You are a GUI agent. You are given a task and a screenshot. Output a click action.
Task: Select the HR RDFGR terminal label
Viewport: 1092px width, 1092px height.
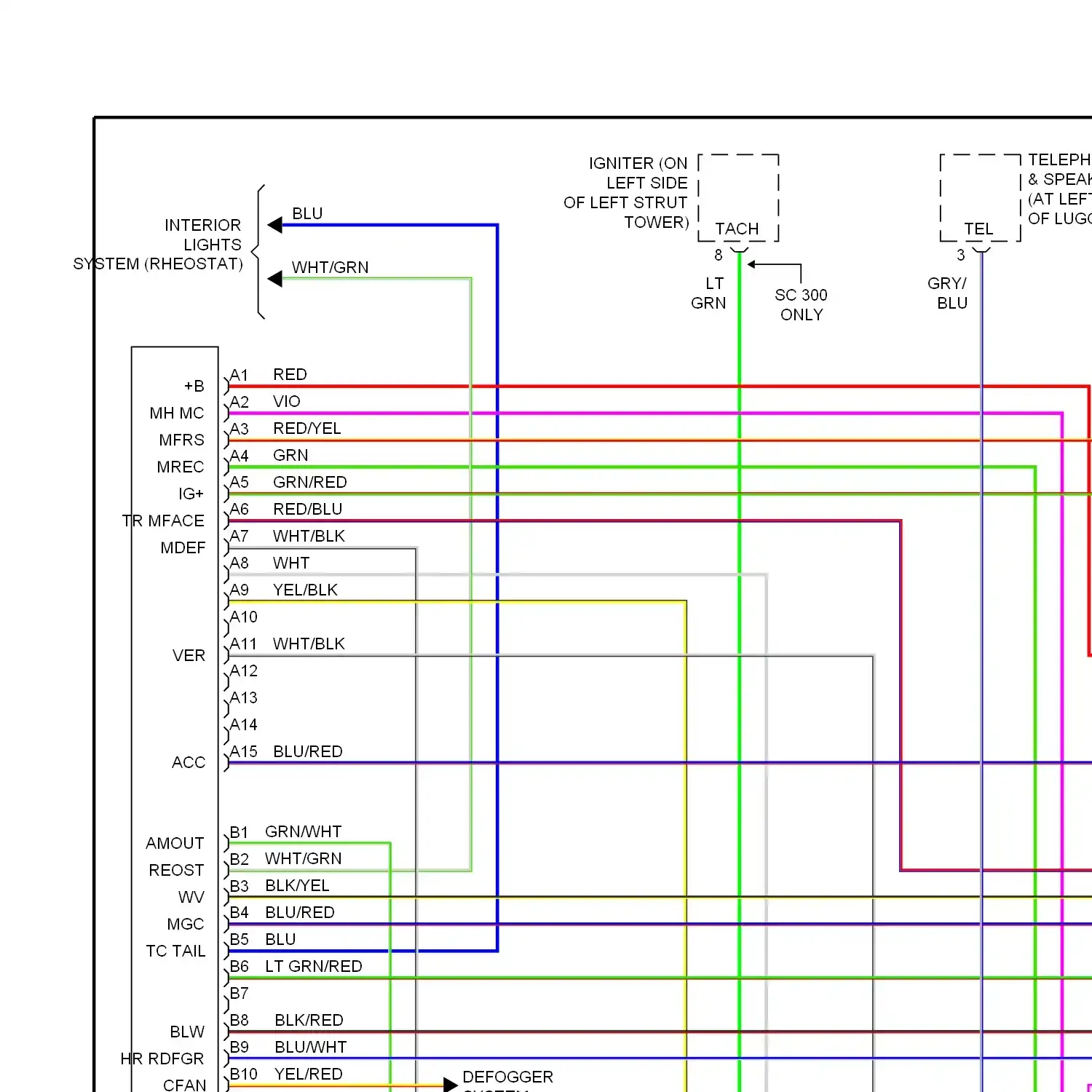[162, 1059]
